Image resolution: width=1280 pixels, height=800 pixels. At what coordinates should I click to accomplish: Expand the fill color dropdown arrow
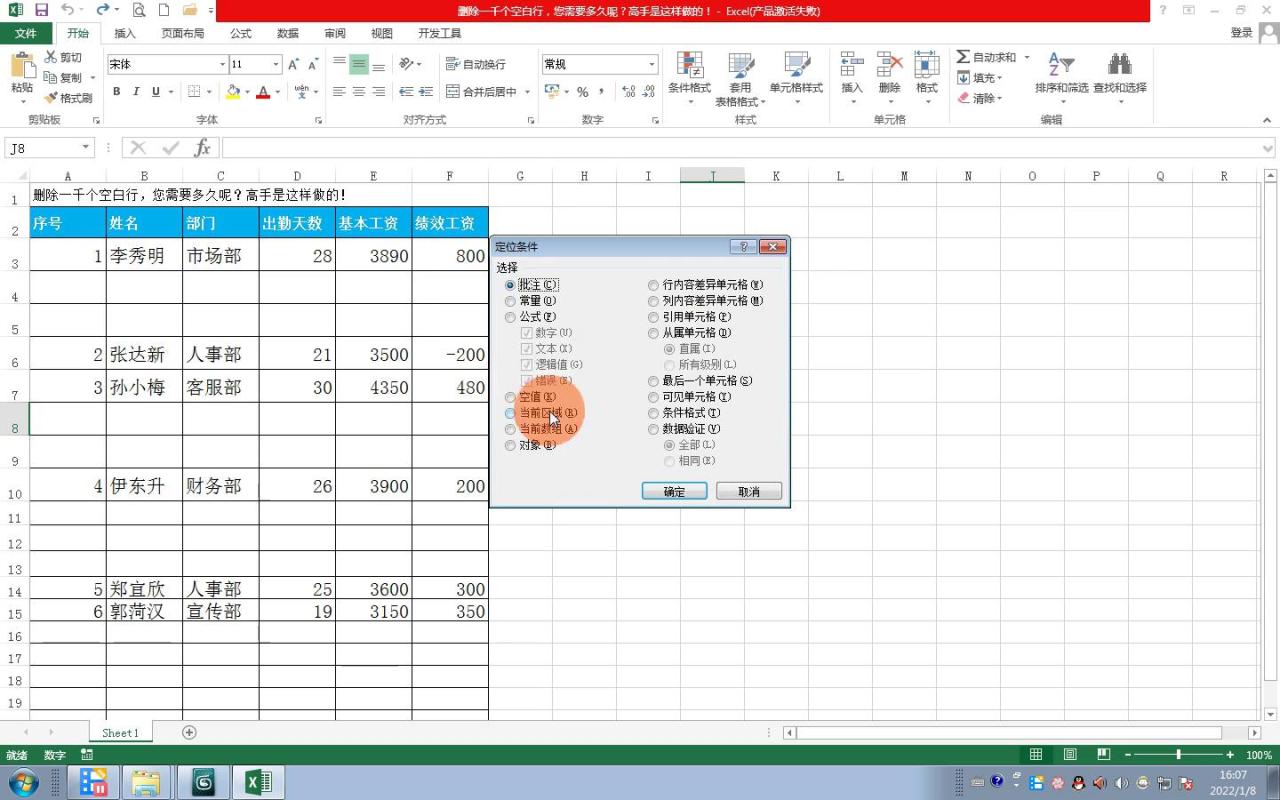point(247,92)
